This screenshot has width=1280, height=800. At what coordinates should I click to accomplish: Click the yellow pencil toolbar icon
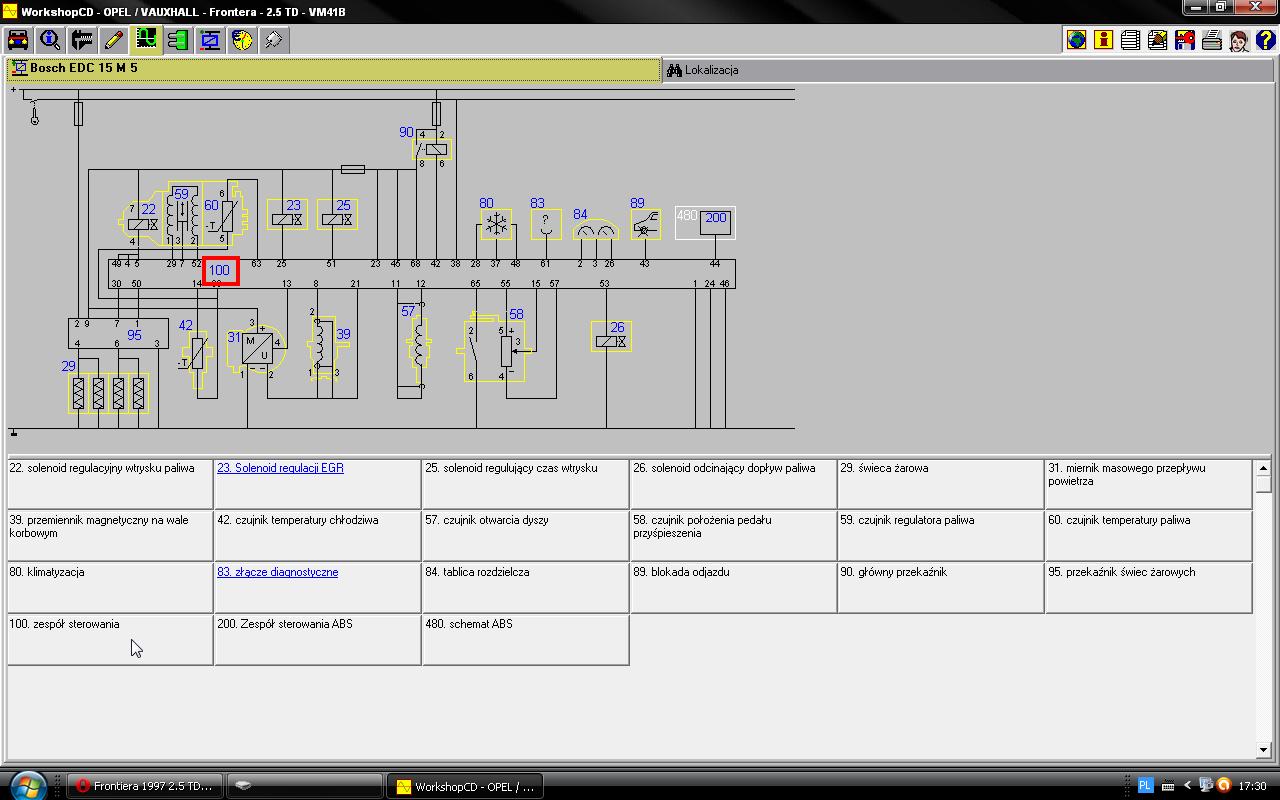(x=114, y=40)
